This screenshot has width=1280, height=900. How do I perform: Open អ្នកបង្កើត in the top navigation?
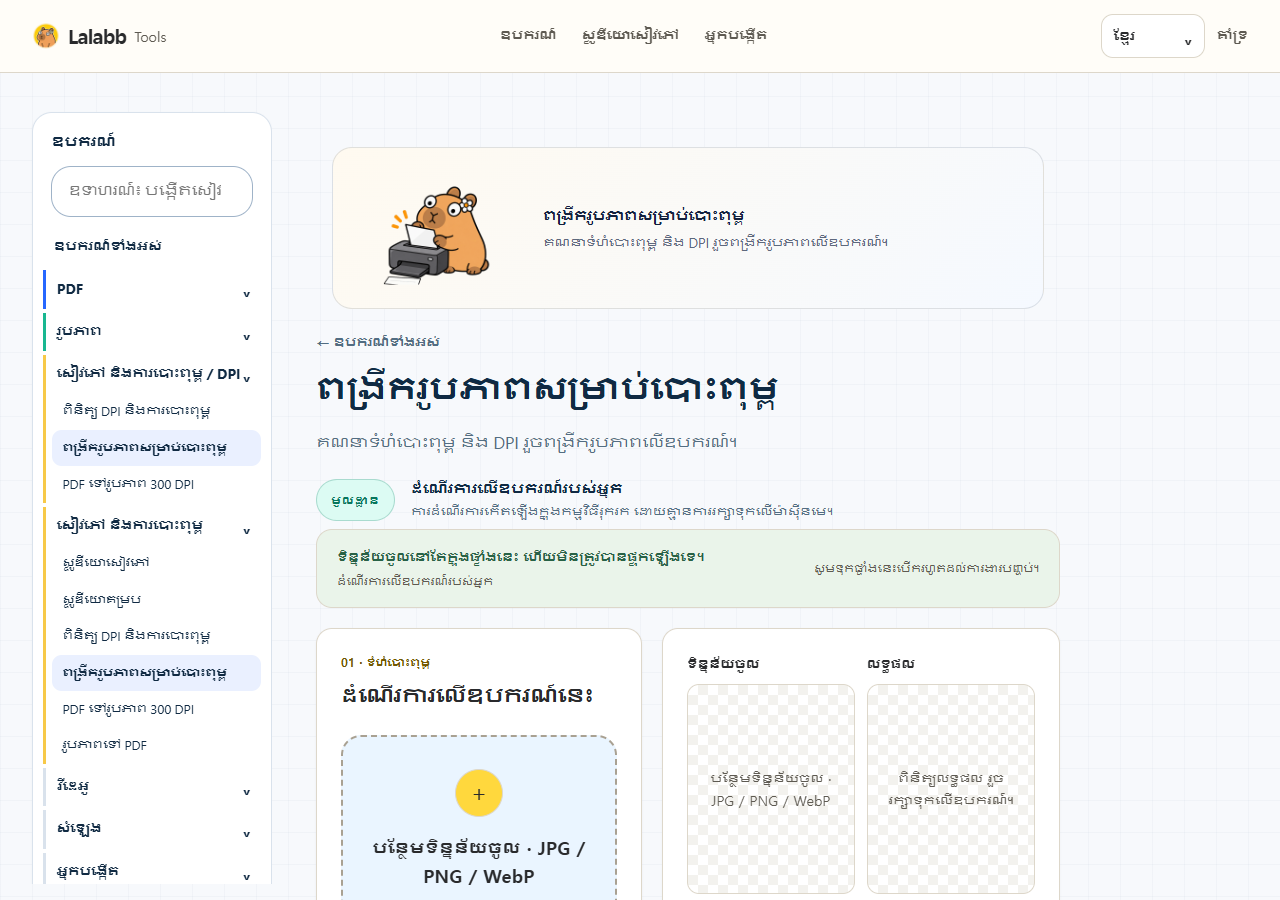pyautogui.click(x=735, y=35)
